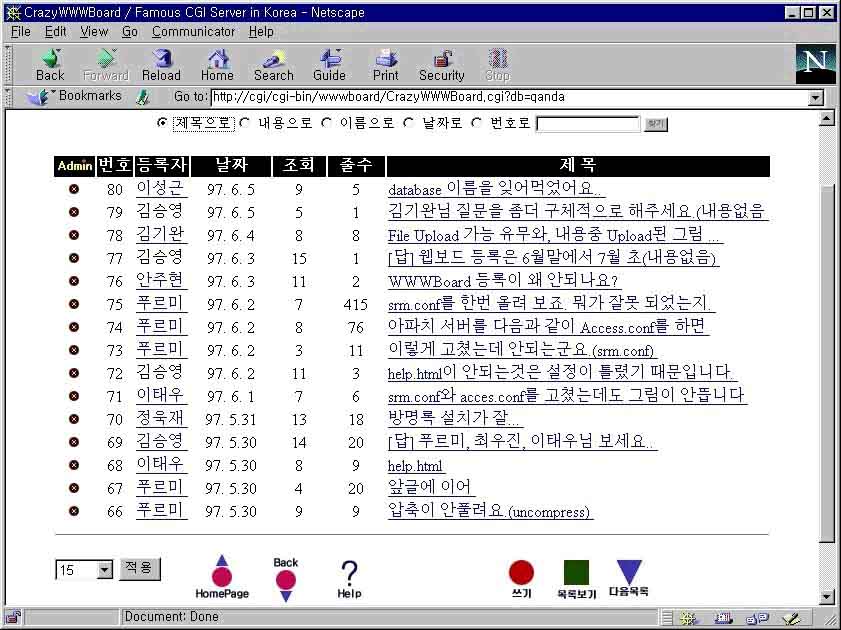Click the blue 다음목록 next list icon

tap(629, 579)
